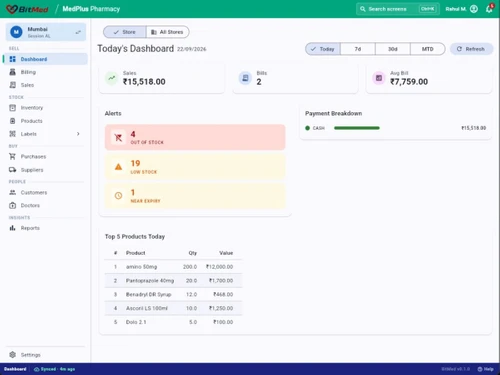Click the Bills receipt card icon
The height and width of the screenshot is (375, 500).
tap(245, 78)
